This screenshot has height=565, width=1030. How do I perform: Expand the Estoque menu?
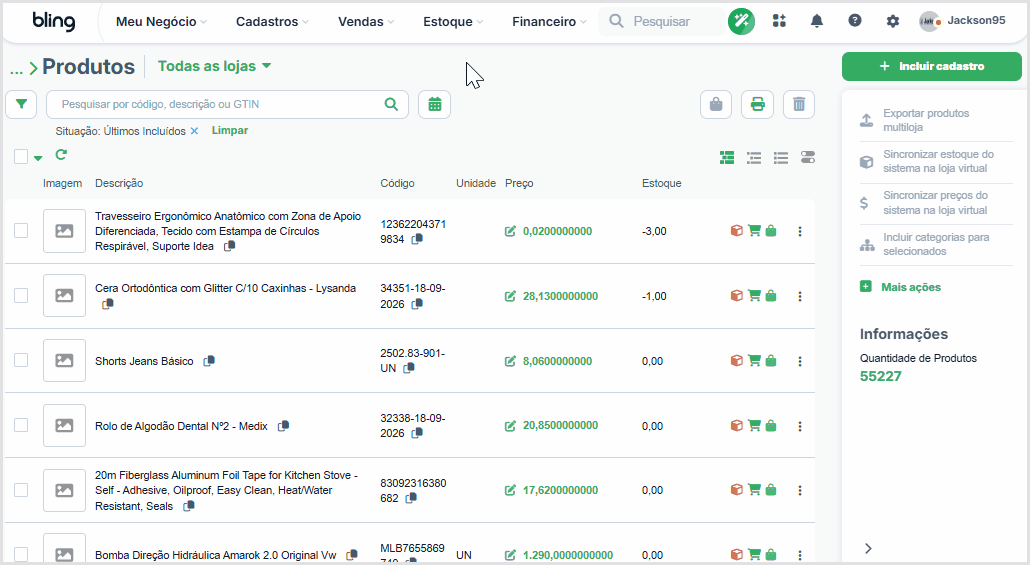pyautogui.click(x=453, y=22)
